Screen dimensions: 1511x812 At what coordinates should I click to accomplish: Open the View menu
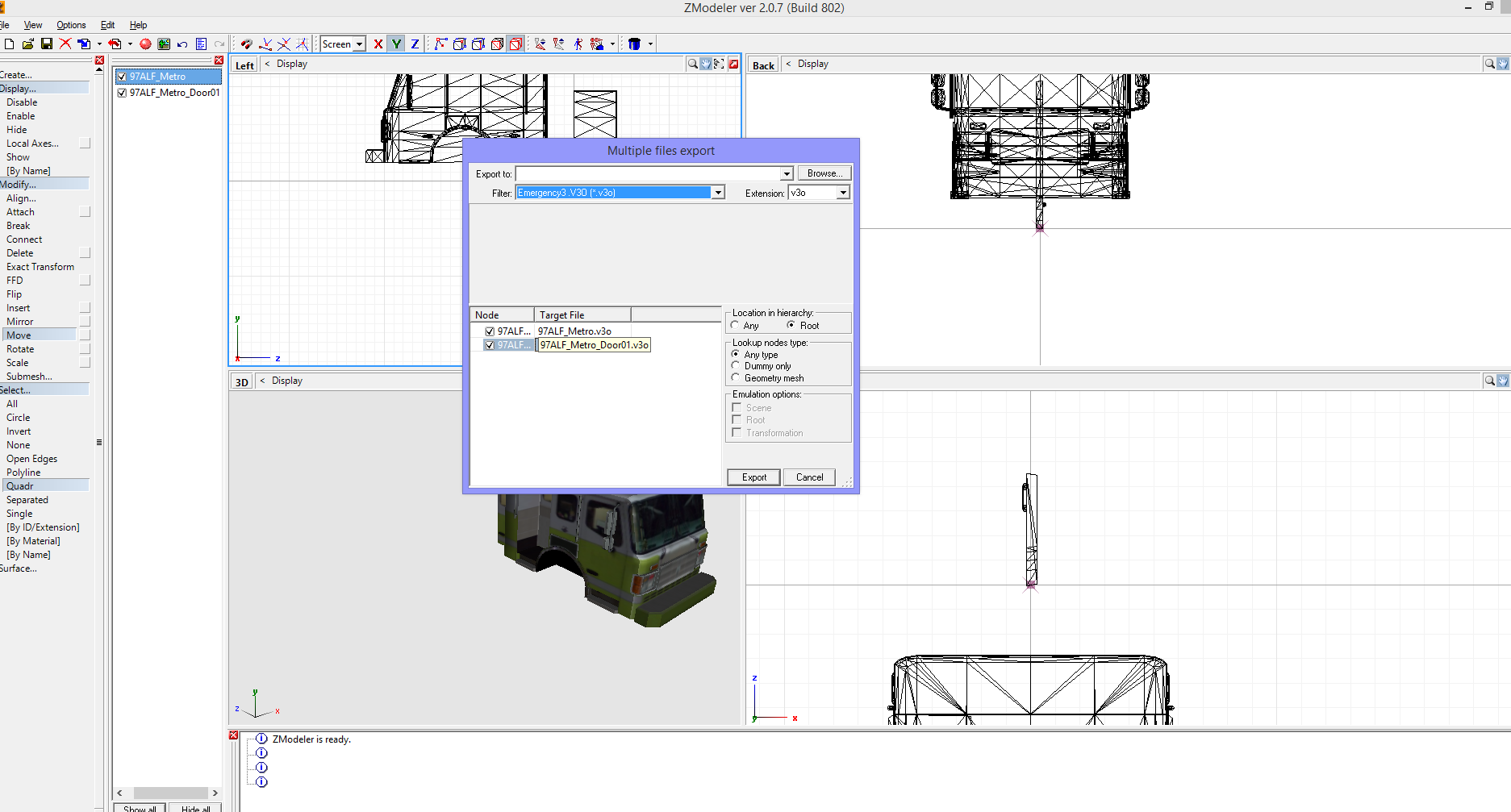point(32,24)
